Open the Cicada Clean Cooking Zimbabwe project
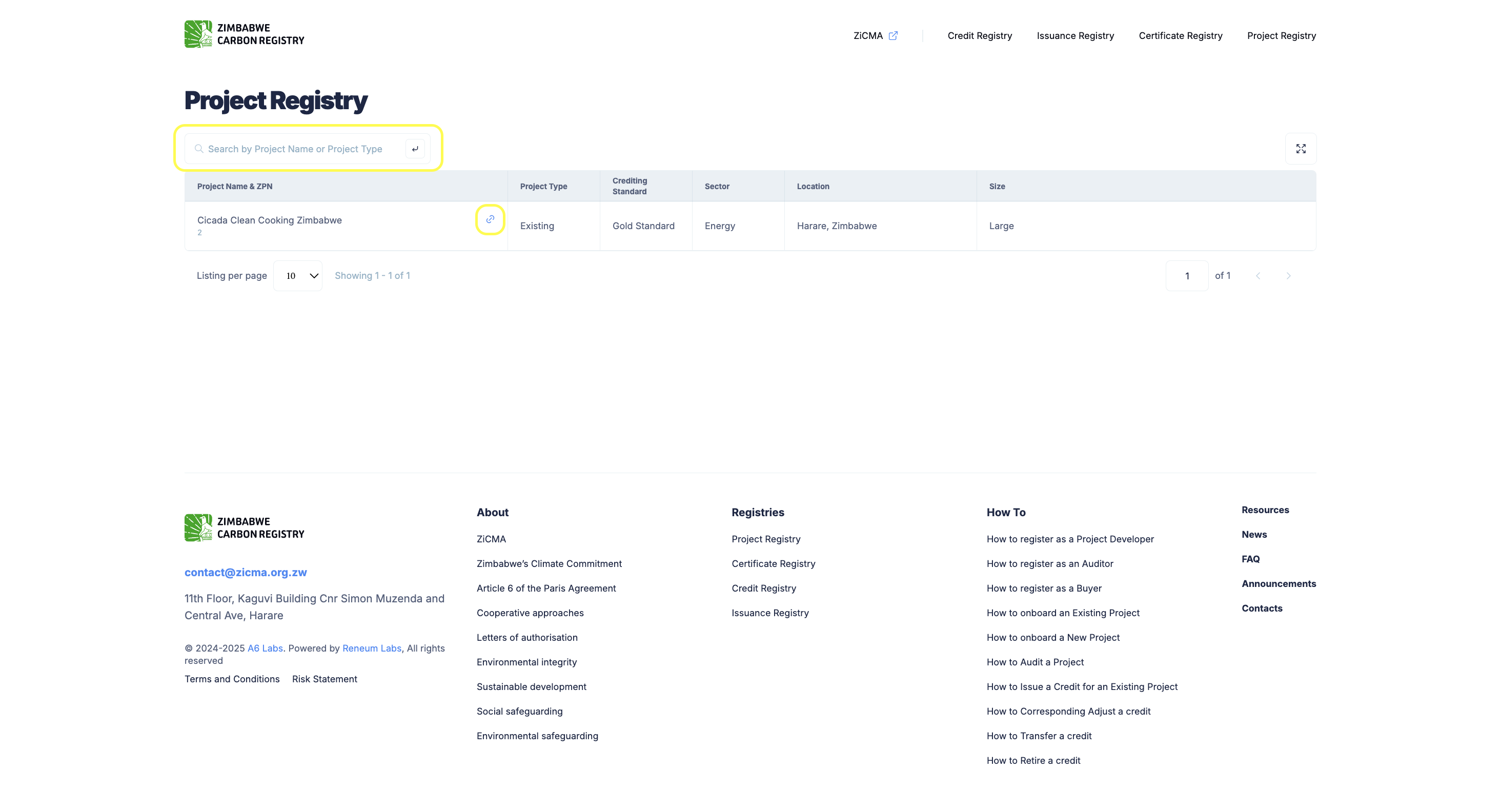The image size is (1501, 812). (x=269, y=220)
